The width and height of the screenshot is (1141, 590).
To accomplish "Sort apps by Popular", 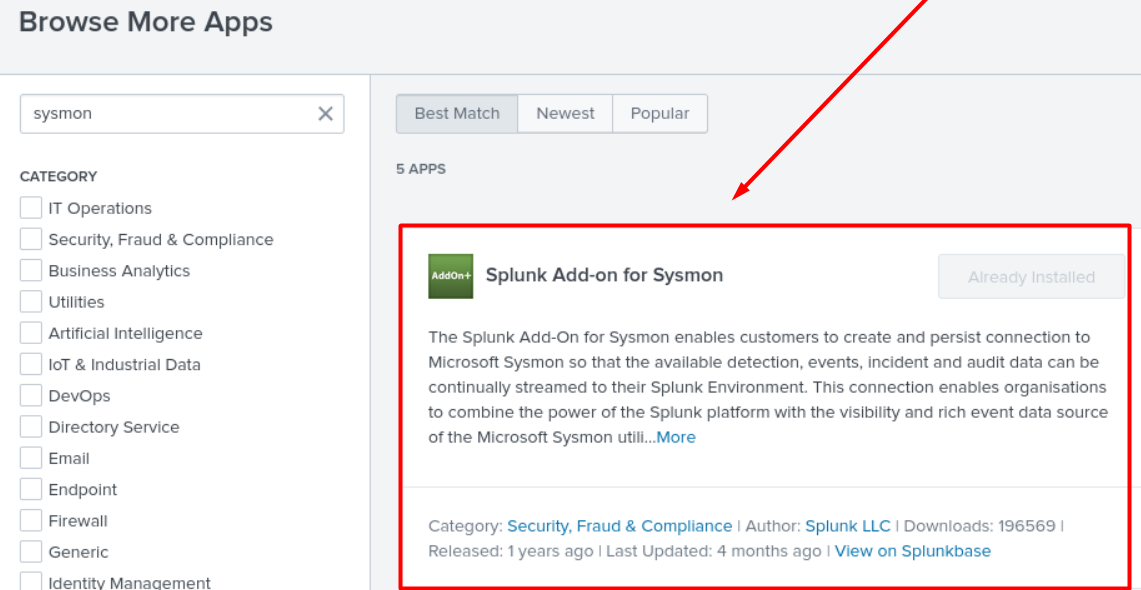I will (660, 113).
